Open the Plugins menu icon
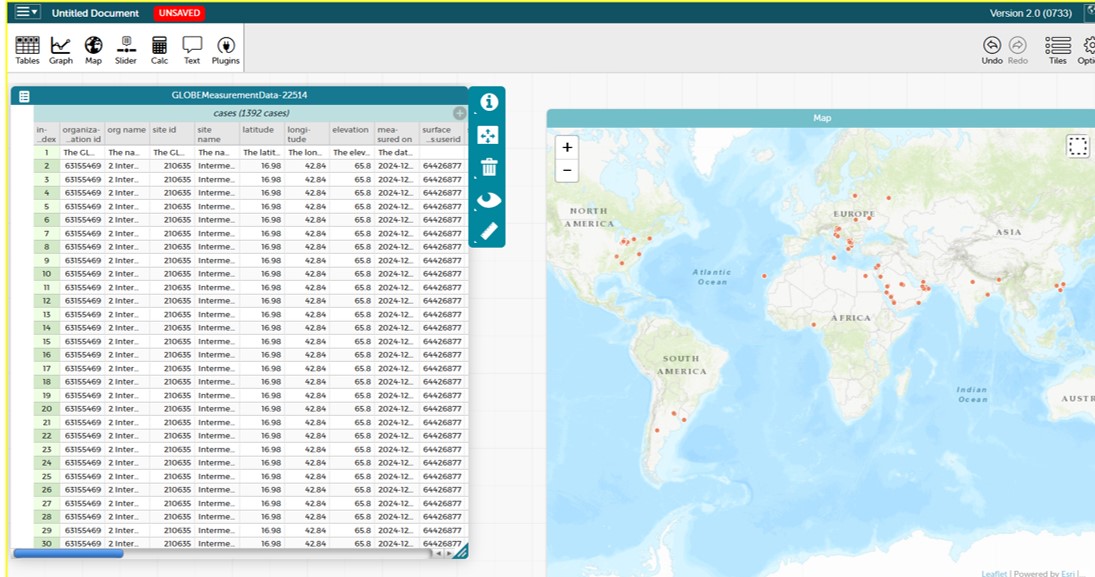The height and width of the screenshot is (577, 1095). tap(226, 50)
